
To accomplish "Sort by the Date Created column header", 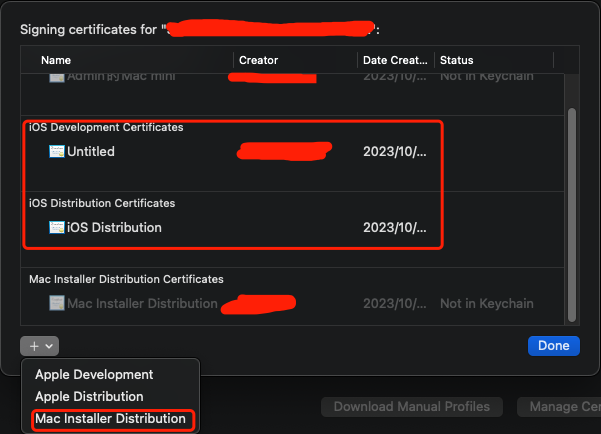I will coord(395,60).
